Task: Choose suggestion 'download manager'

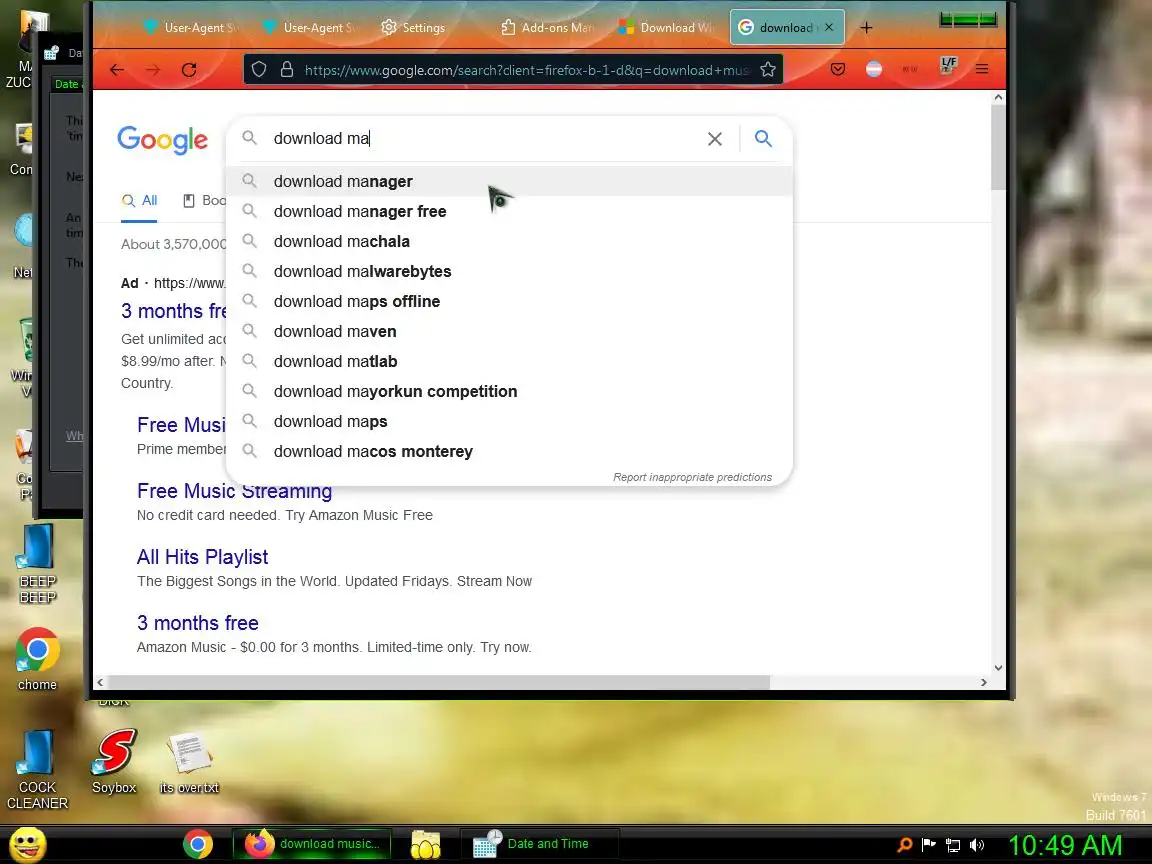Action: 510,181
